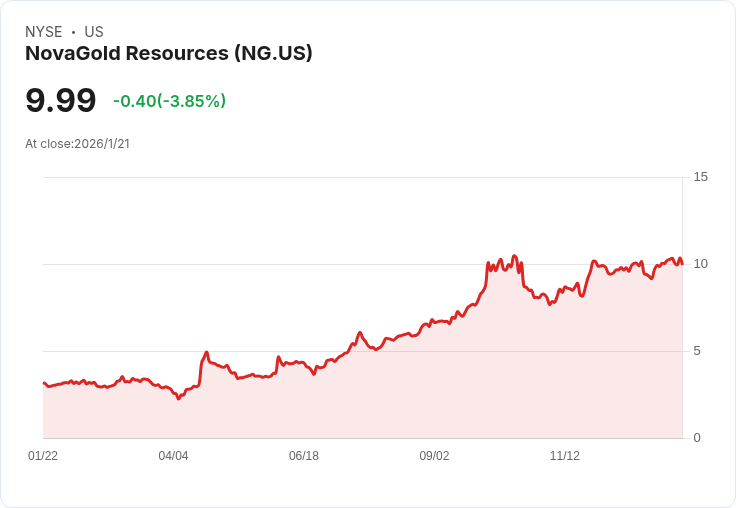
Task: Click the 9.99 price value
Action: pos(61,100)
